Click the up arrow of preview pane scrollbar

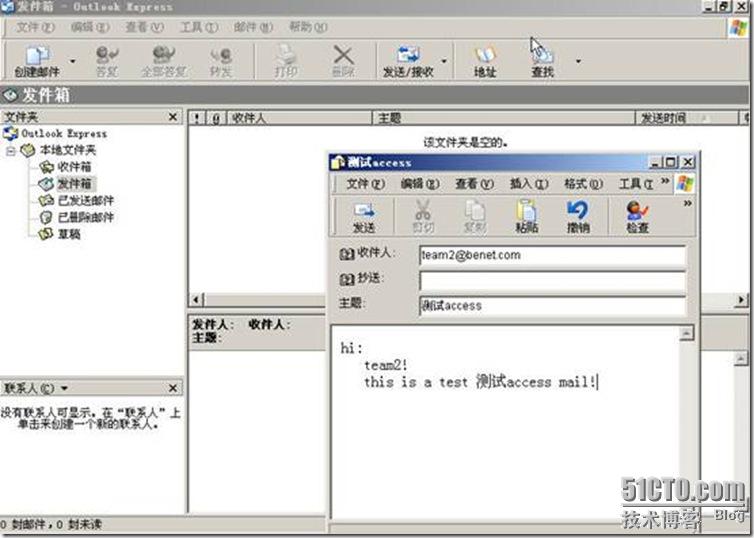pos(741,359)
